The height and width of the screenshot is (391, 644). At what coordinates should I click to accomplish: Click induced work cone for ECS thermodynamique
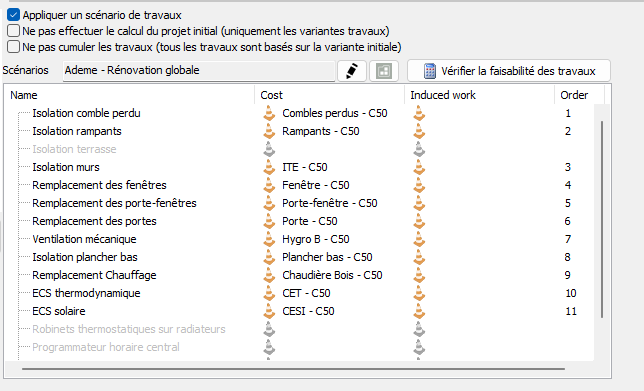(419, 293)
